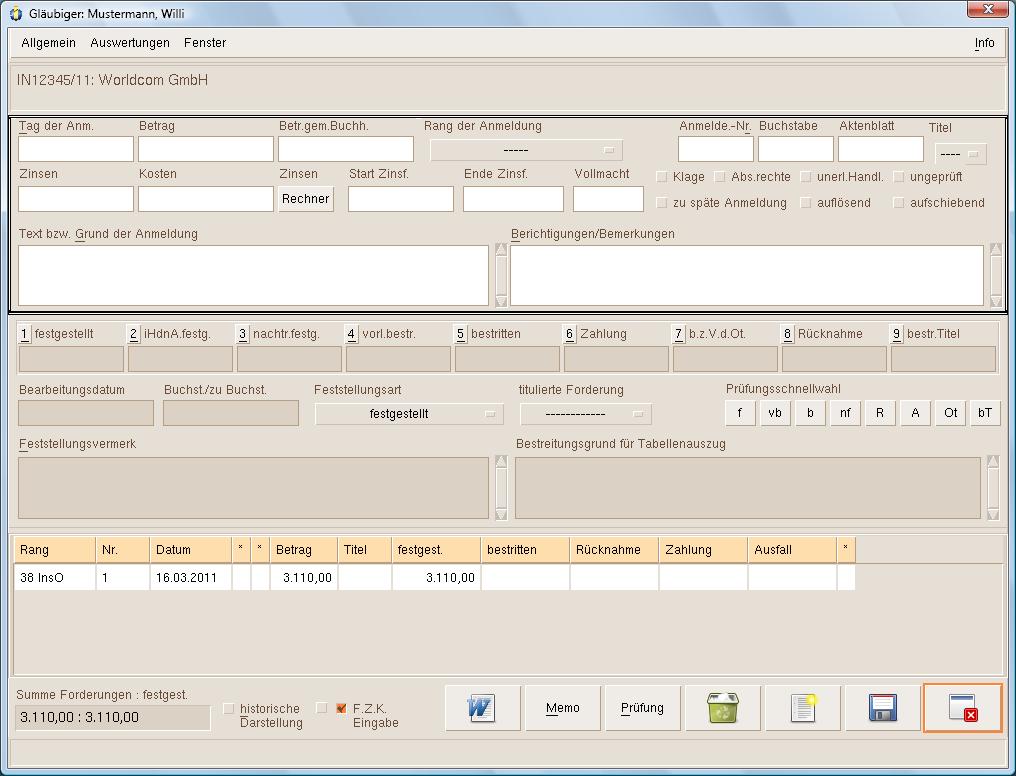Click the Berichtigungen/Bemerkungen text area

(747, 275)
